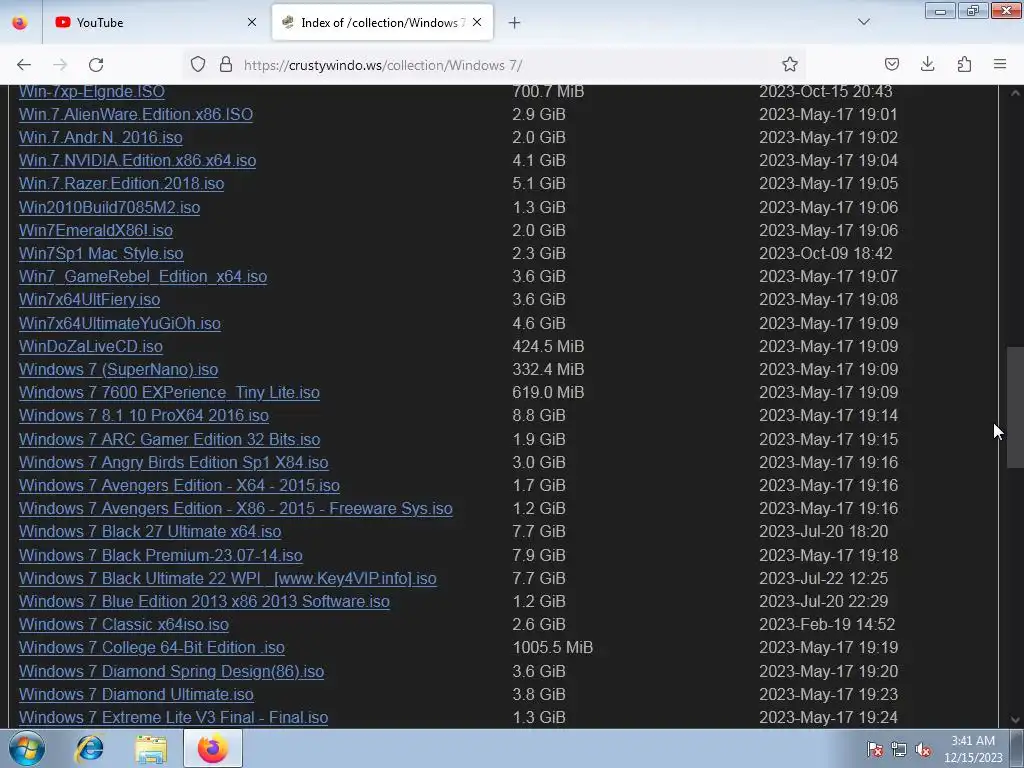Select the 1005.5 MiB size value
Viewport: 1024px width, 768px height.
coord(552,648)
